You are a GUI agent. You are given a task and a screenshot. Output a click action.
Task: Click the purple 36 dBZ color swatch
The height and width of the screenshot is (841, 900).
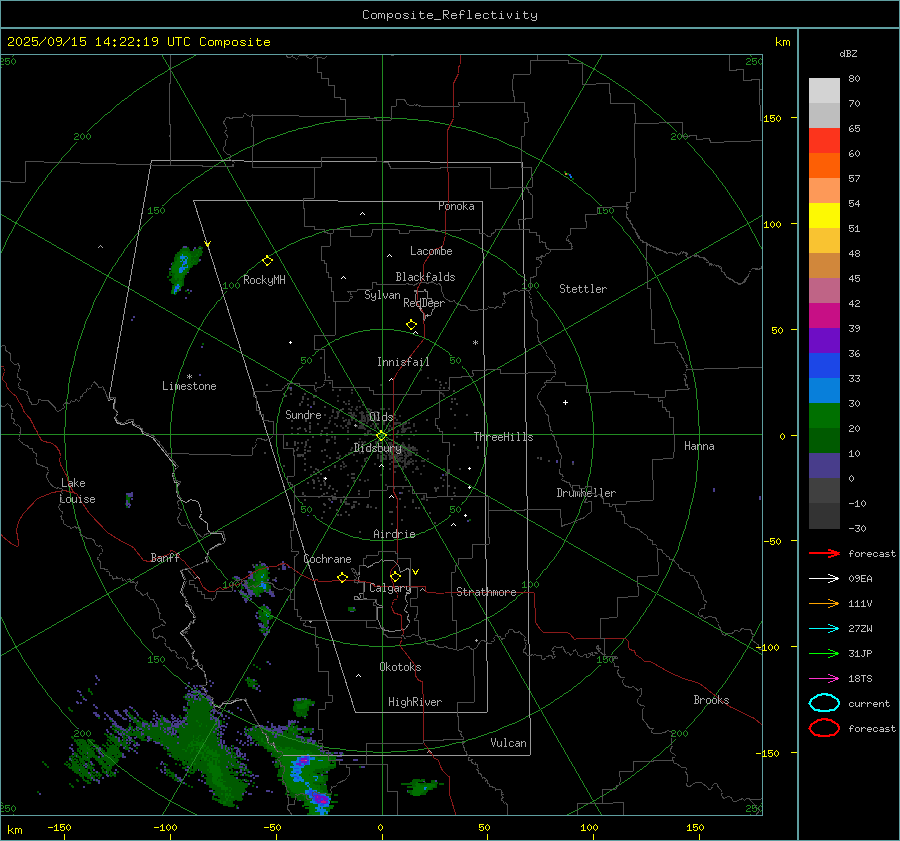click(x=824, y=340)
